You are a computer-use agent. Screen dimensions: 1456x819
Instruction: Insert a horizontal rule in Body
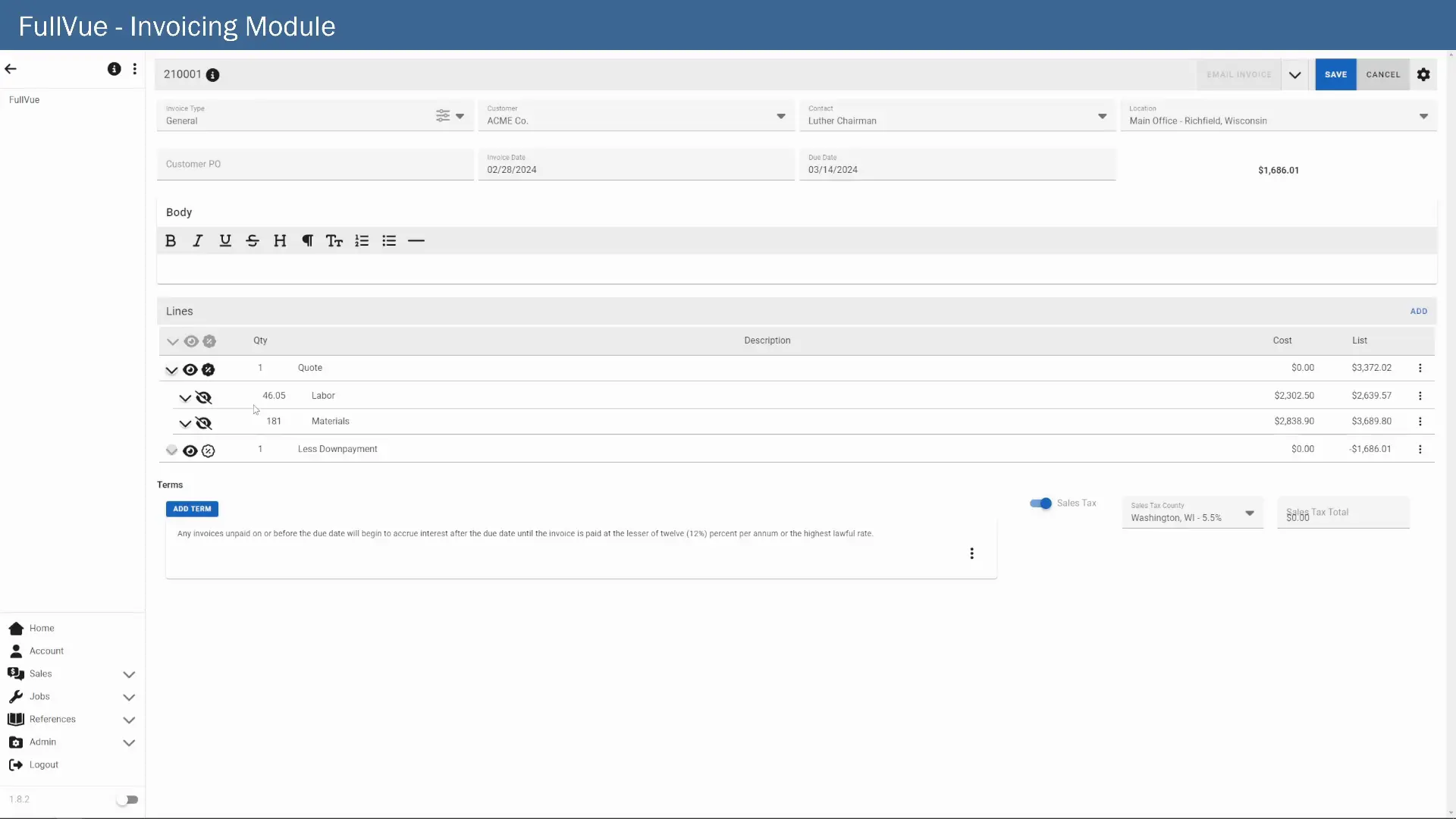click(416, 241)
